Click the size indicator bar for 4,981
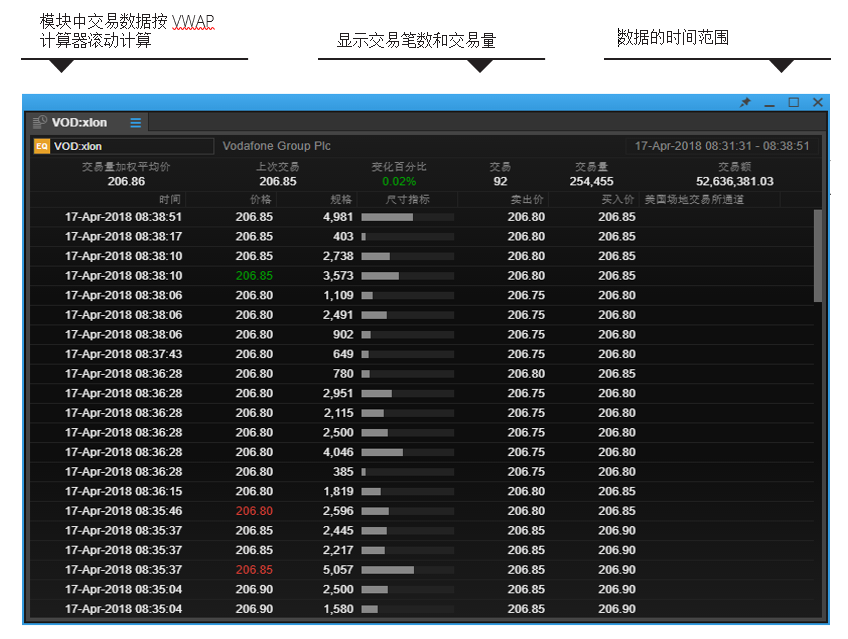The image size is (848, 639). 407,217
